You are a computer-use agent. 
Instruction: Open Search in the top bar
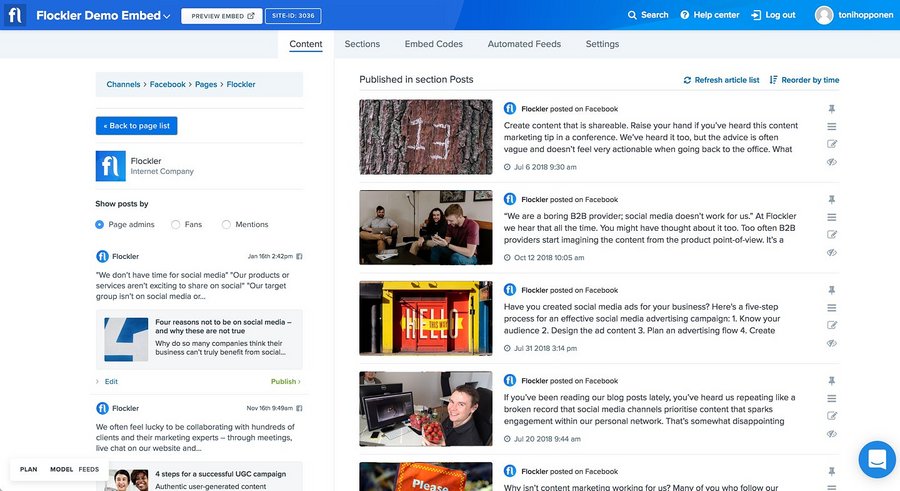648,15
